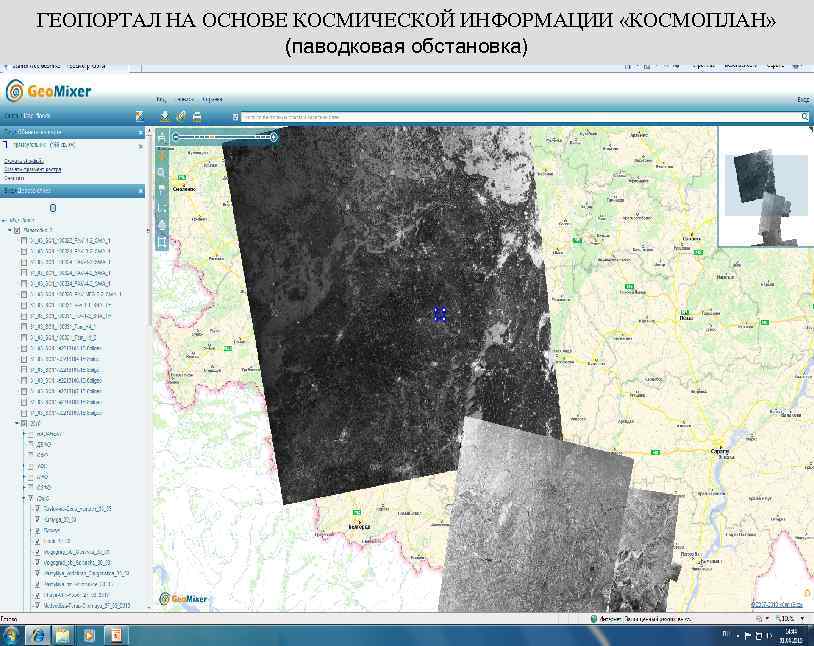Open the Windows Start menu
Image resolution: width=814 pixels, height=646 pixels.
[9, 636]
